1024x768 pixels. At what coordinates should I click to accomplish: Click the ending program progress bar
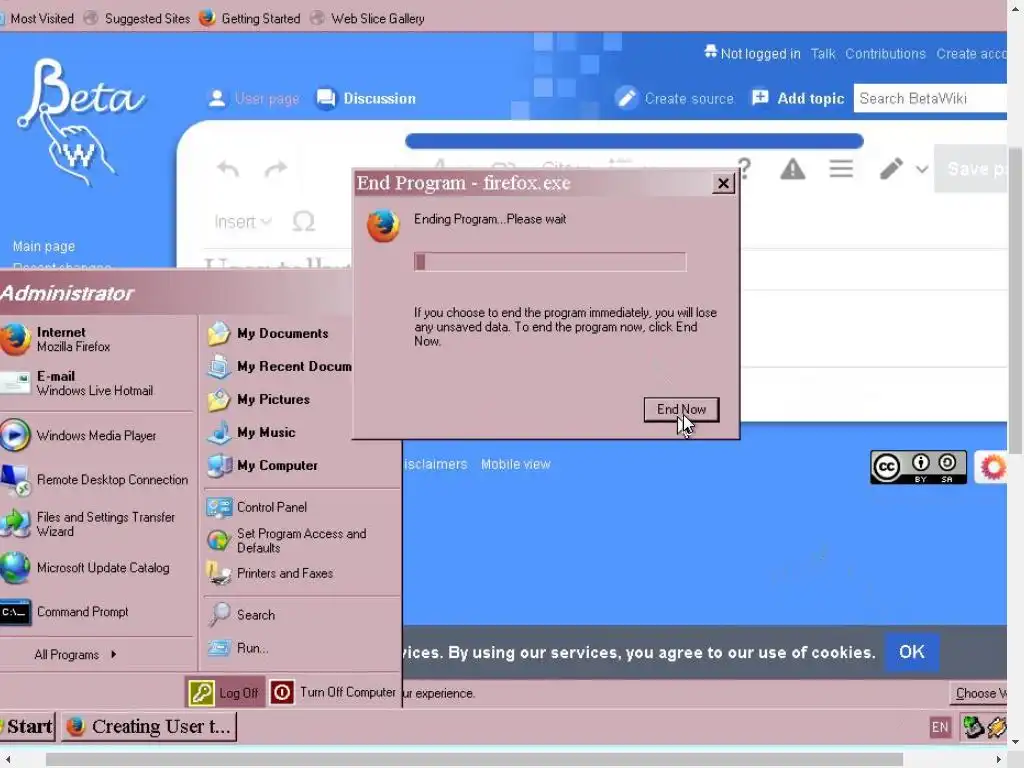tap(549, 262)
